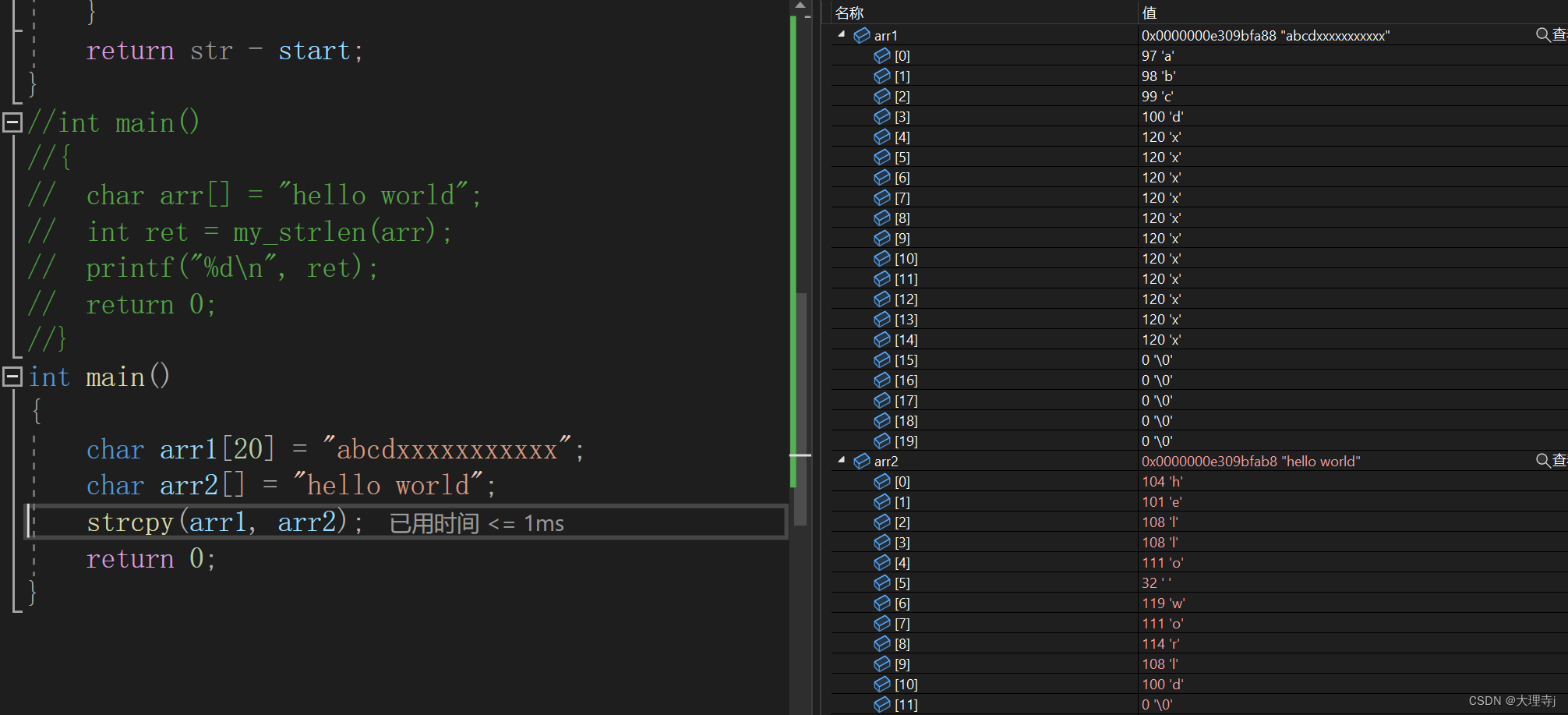
Task: Select the arr1 [19] element icon
Action: pos(882,441)
